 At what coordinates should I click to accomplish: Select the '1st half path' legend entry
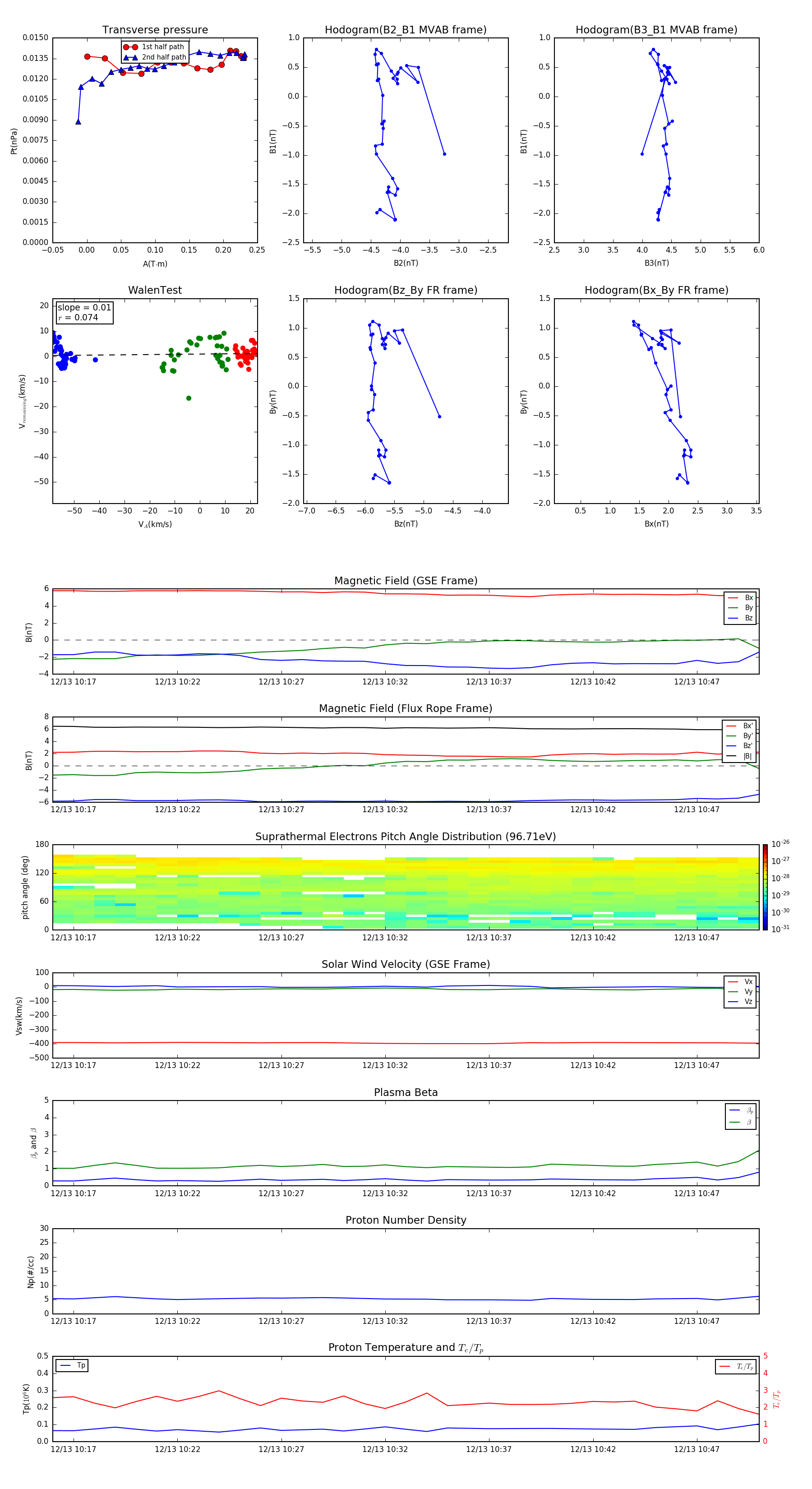click(154, 47)
